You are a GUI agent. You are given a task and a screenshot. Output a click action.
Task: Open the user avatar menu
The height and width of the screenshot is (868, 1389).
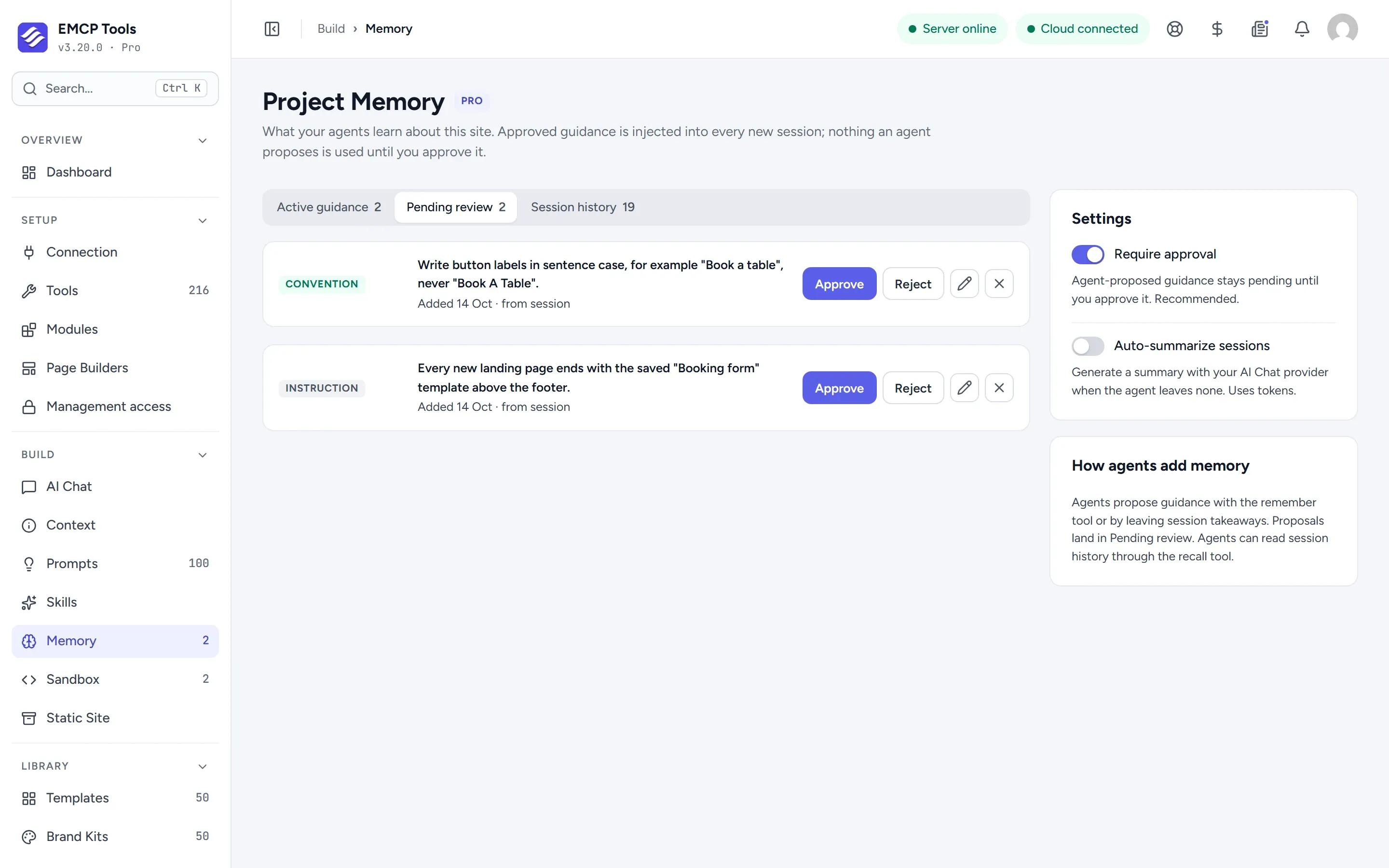click(x=1342, y=29)
